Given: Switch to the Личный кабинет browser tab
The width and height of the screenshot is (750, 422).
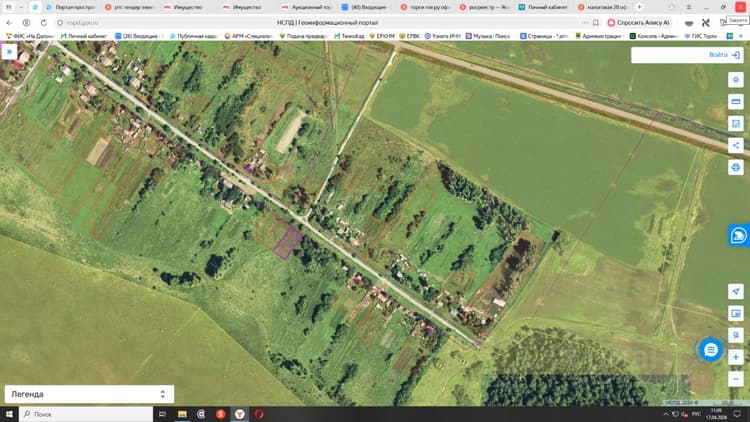Looking at the screenshot, I should (544, 7).
